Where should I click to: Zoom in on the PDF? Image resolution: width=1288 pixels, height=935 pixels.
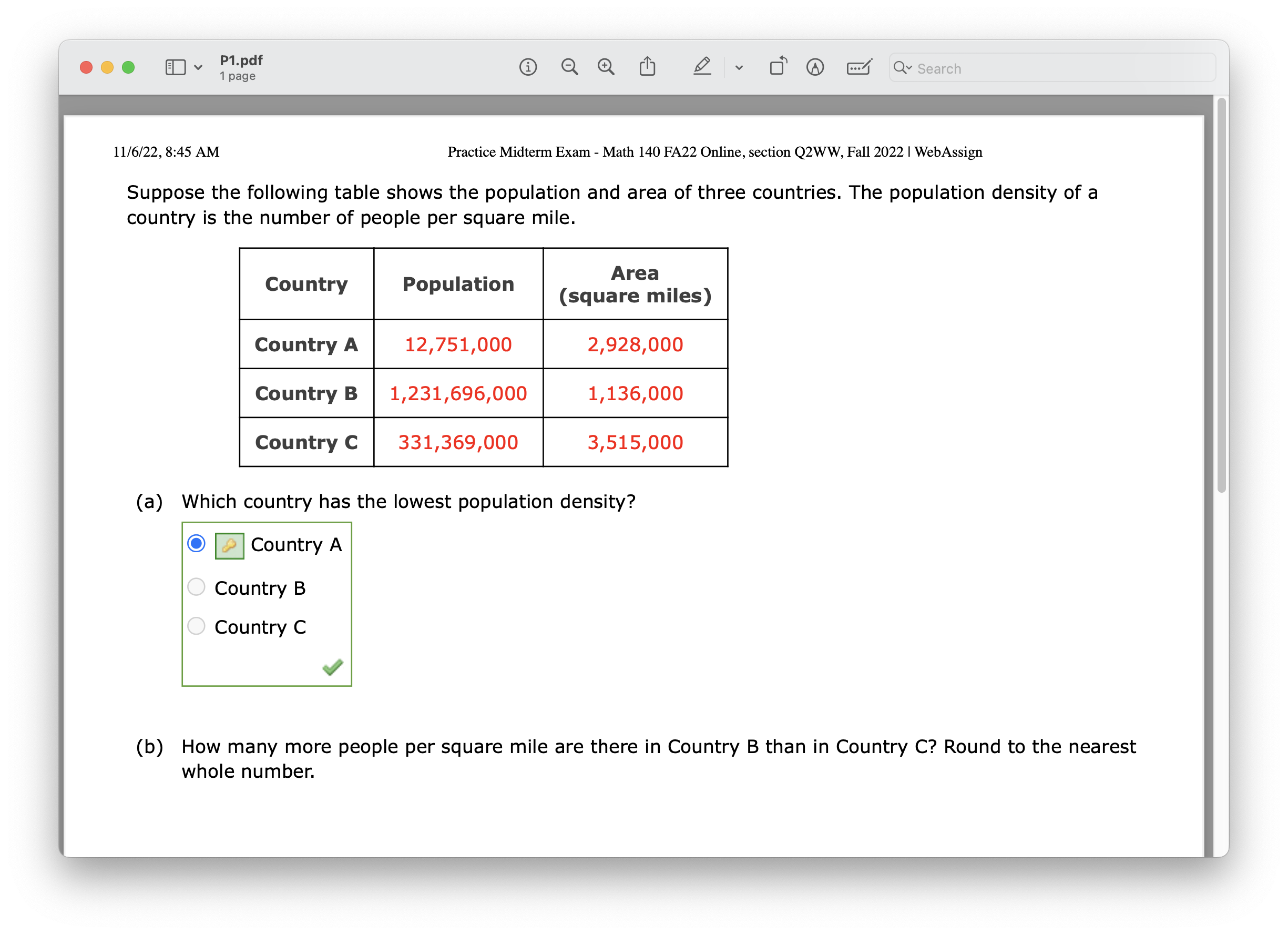click(606, 67)
